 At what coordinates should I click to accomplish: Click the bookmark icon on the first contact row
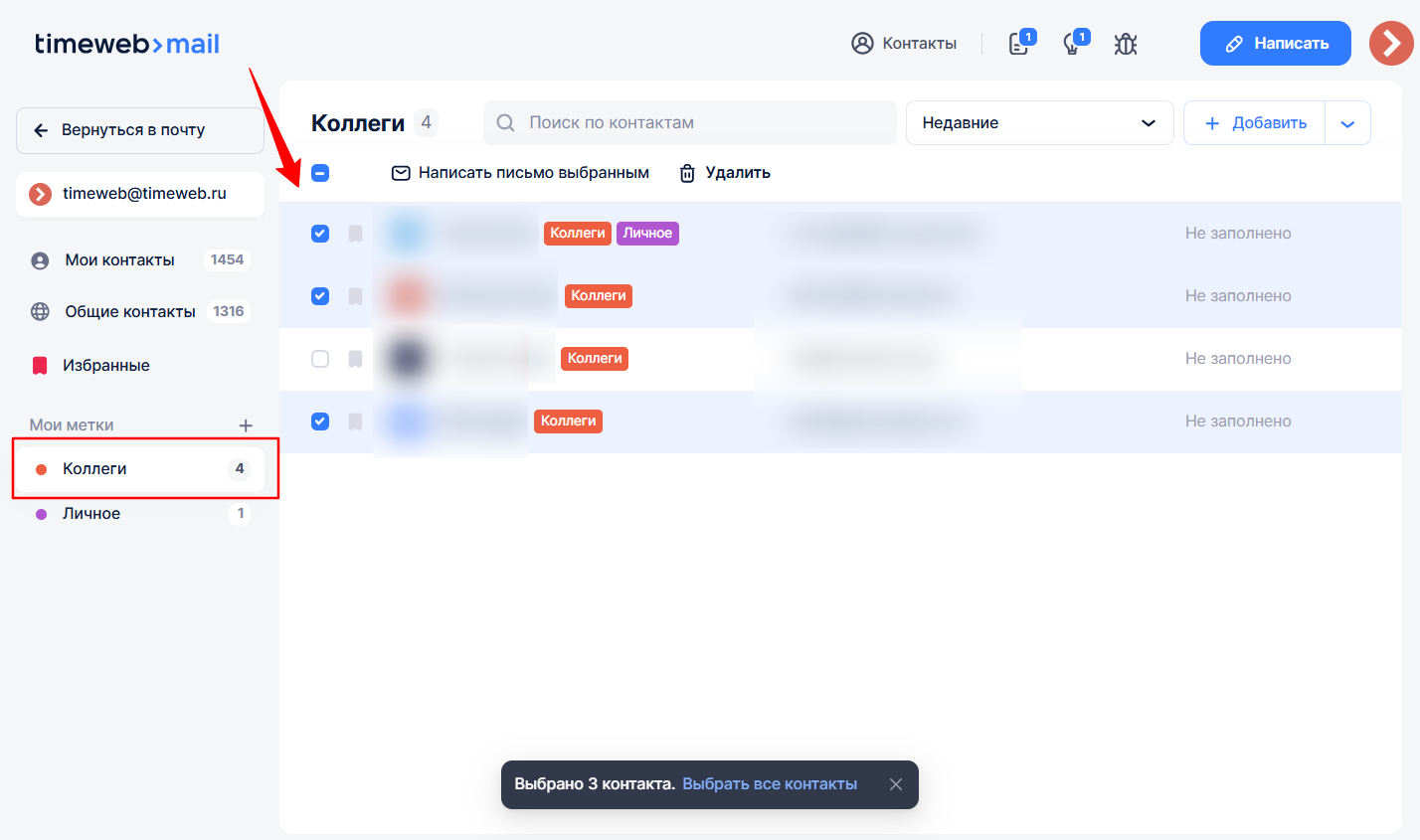(x=355, y=234)
